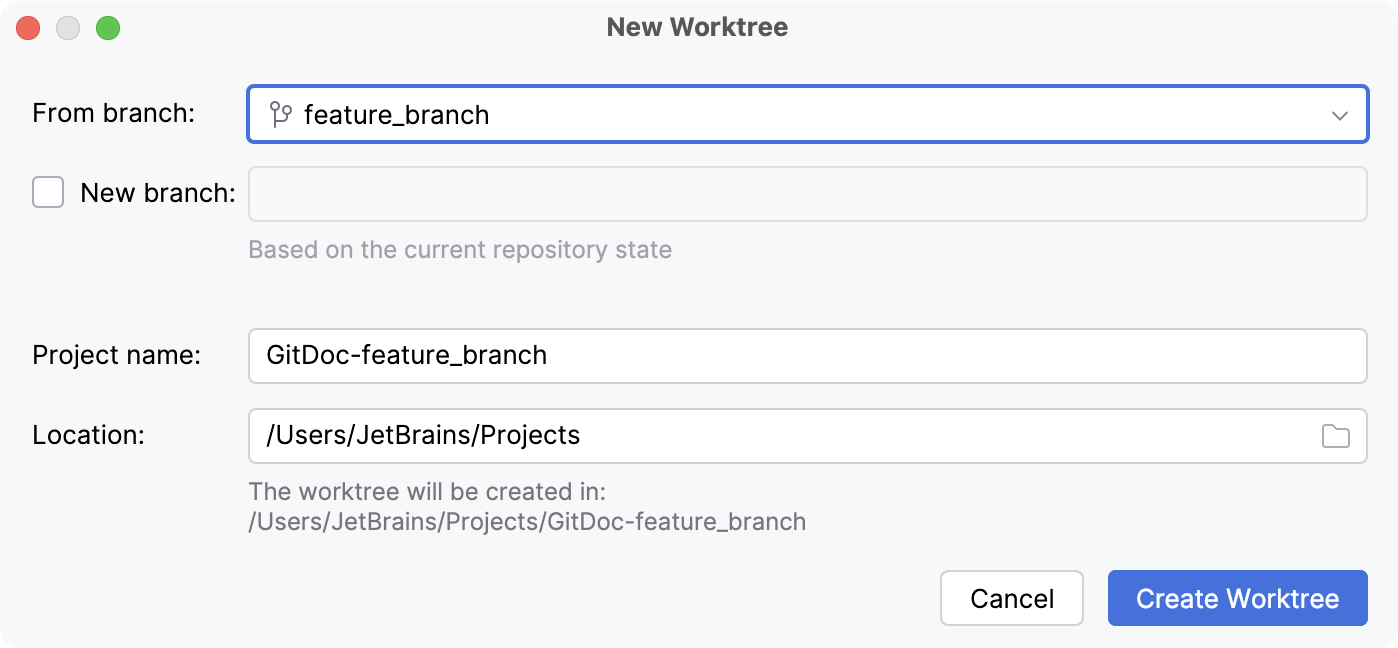Click the New Worktree dialog title
The height and width of the screenshot is (648, 1398).
click(698, 27)
